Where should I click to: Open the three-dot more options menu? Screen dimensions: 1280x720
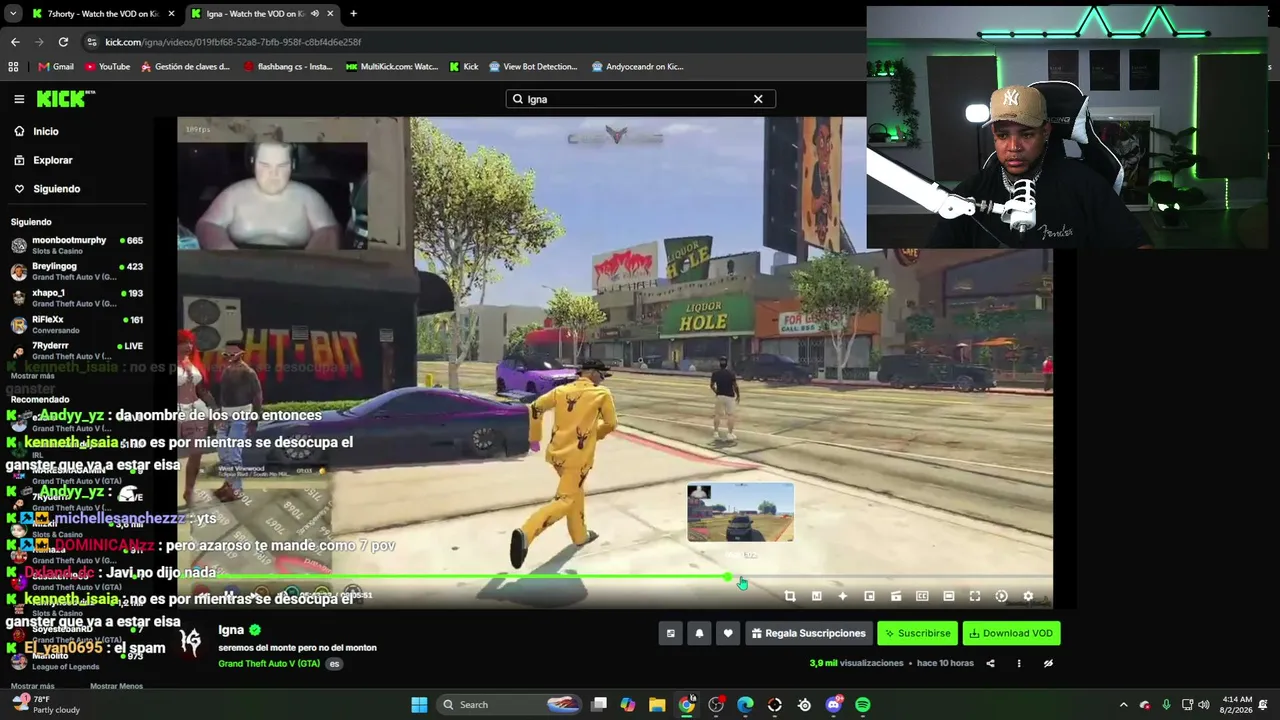(1019, 663)
